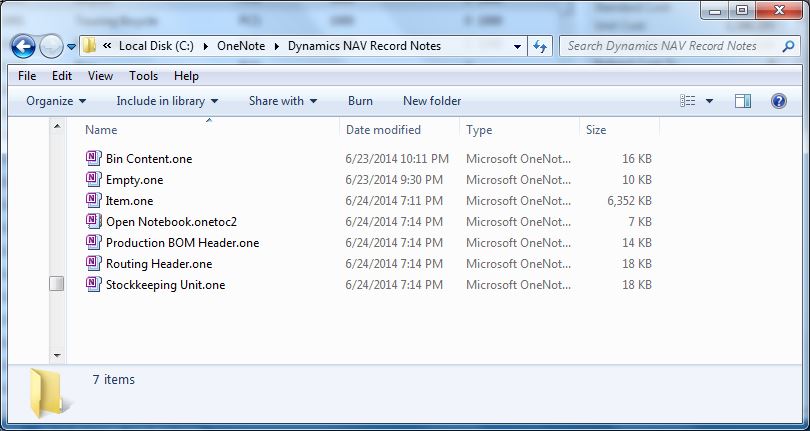The width and height of the screenshot is (810, 431).
Task: Click the 6/23/2014 10:11 PM date
Action: (397, 159)
